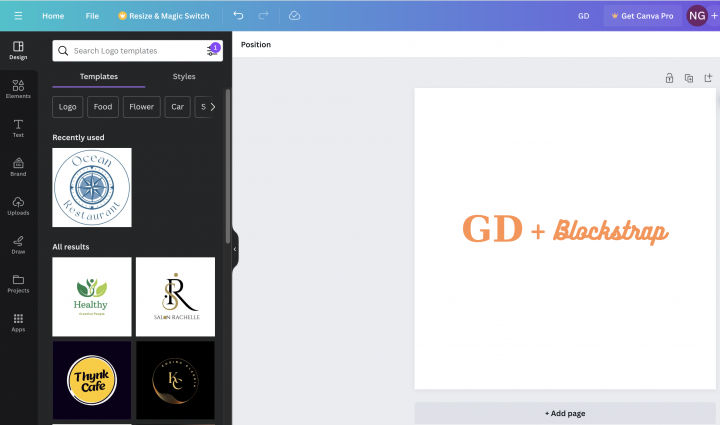Click the Undo arrow icon

click(238, 16)
